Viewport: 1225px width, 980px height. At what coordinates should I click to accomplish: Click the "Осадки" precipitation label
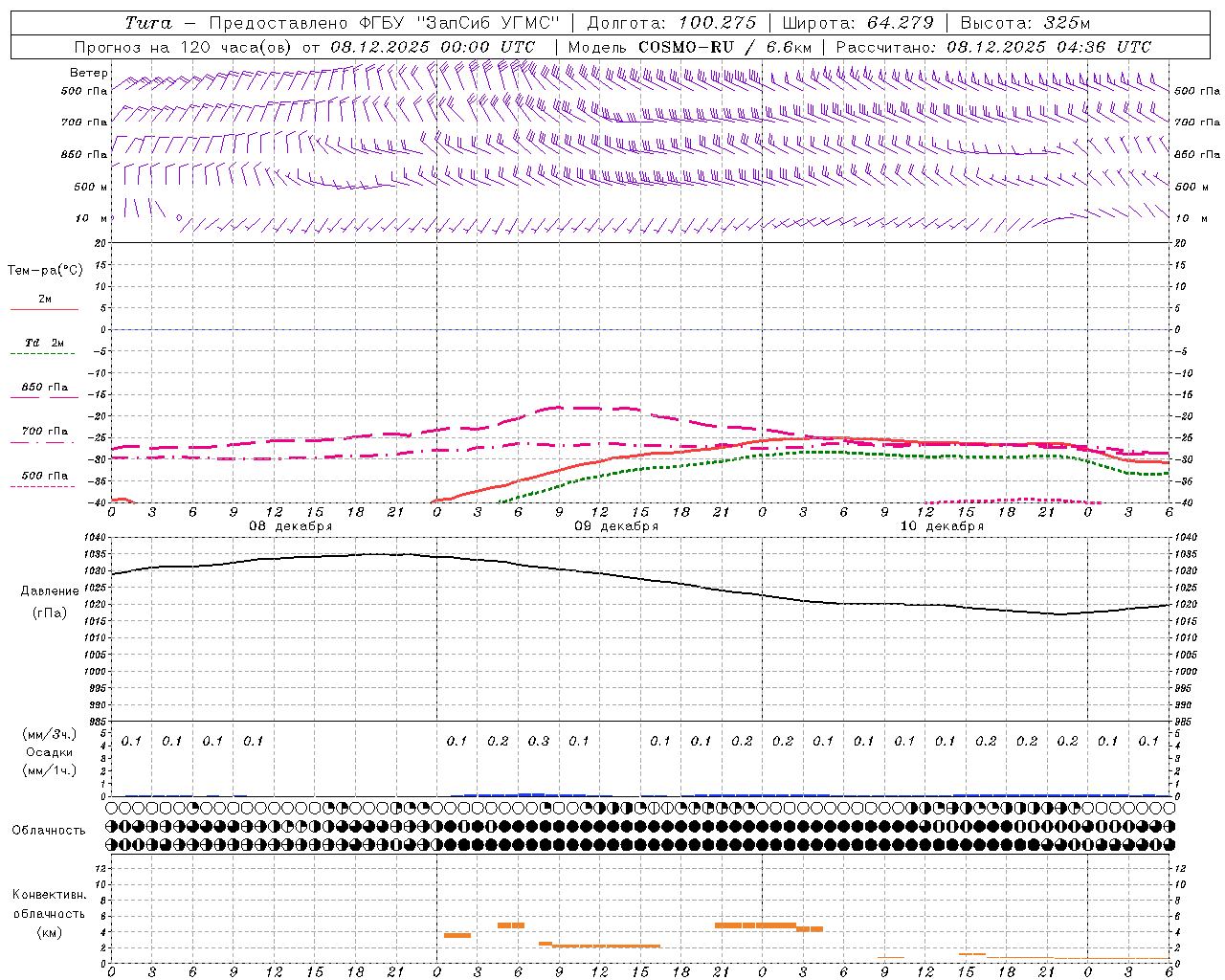[x=50, y=752]
